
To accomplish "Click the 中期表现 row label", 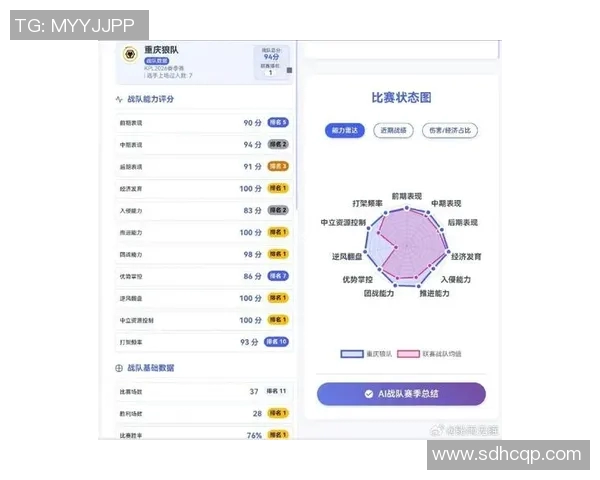I will click(x=131, y=145).
